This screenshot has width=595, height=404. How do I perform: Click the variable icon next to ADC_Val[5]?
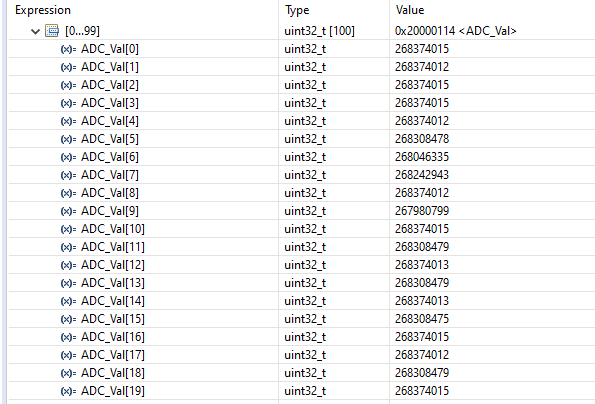[x=68, y=139]
